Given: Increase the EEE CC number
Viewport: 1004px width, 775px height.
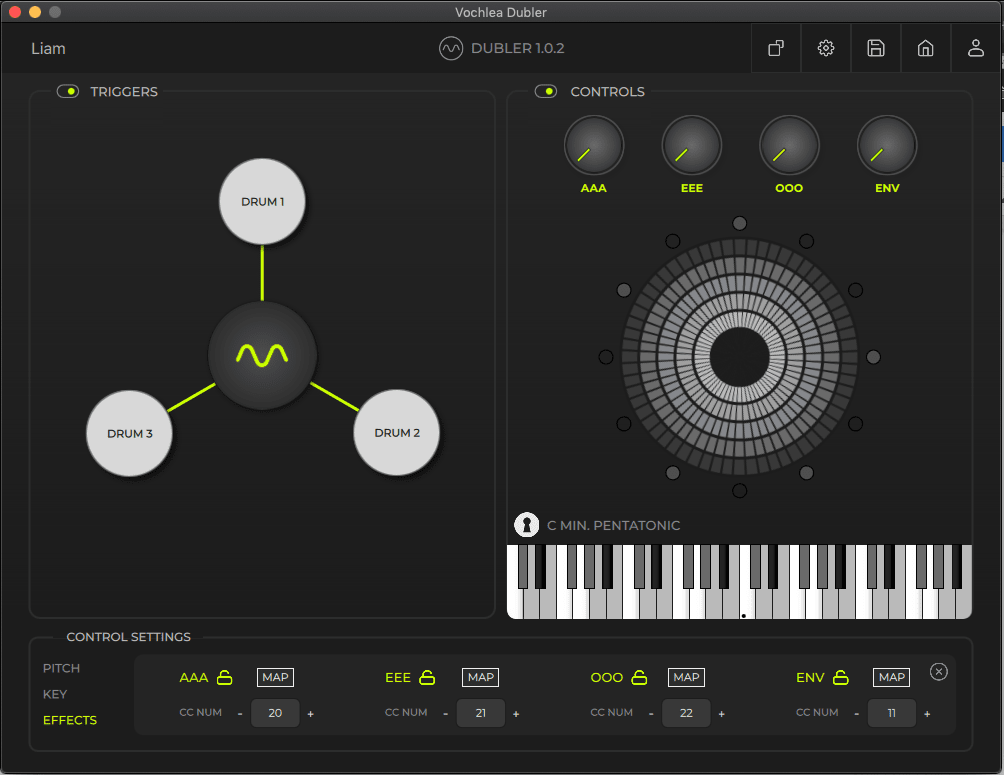Looking at the screenshot, I should coord(516,714).
